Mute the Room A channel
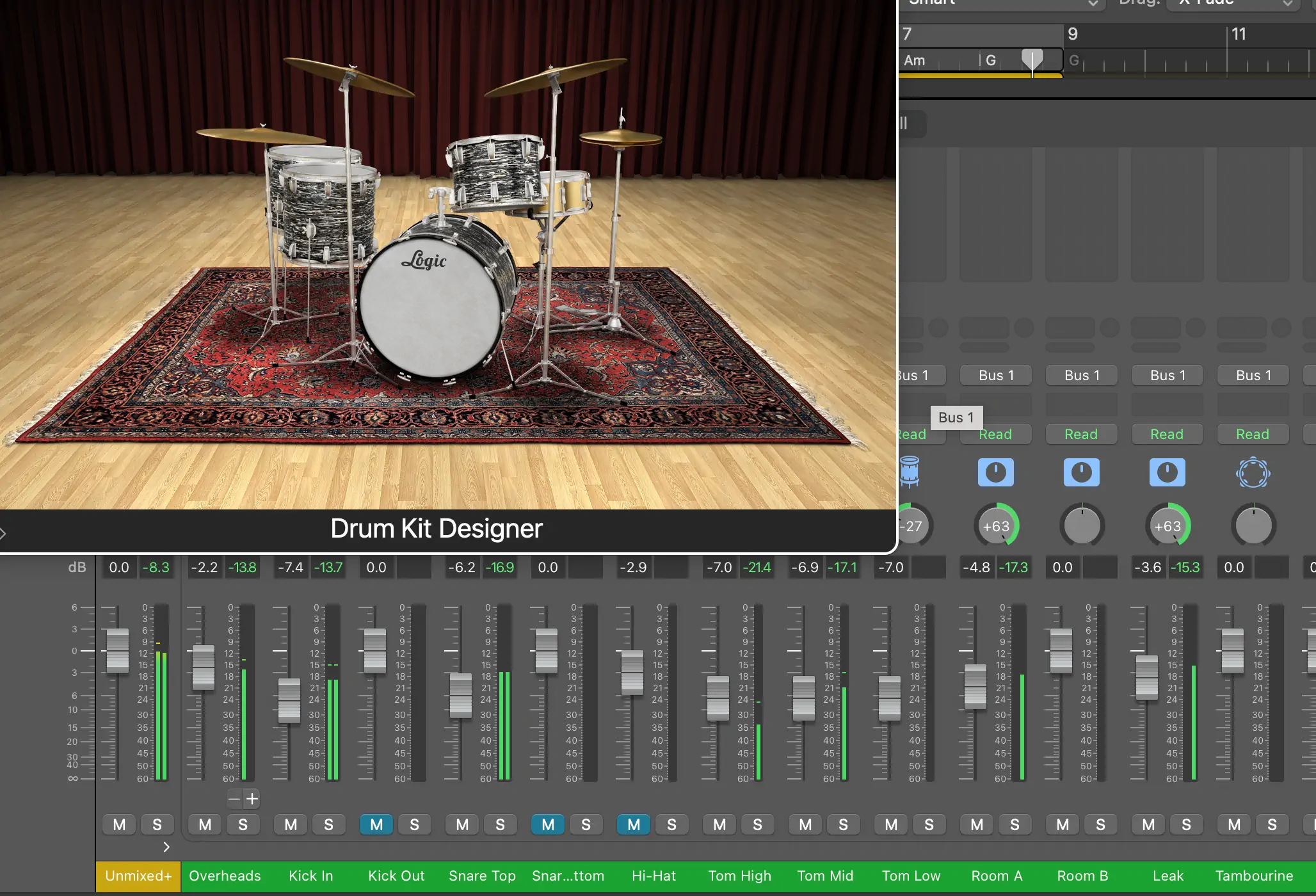 [x=977, y=824]
